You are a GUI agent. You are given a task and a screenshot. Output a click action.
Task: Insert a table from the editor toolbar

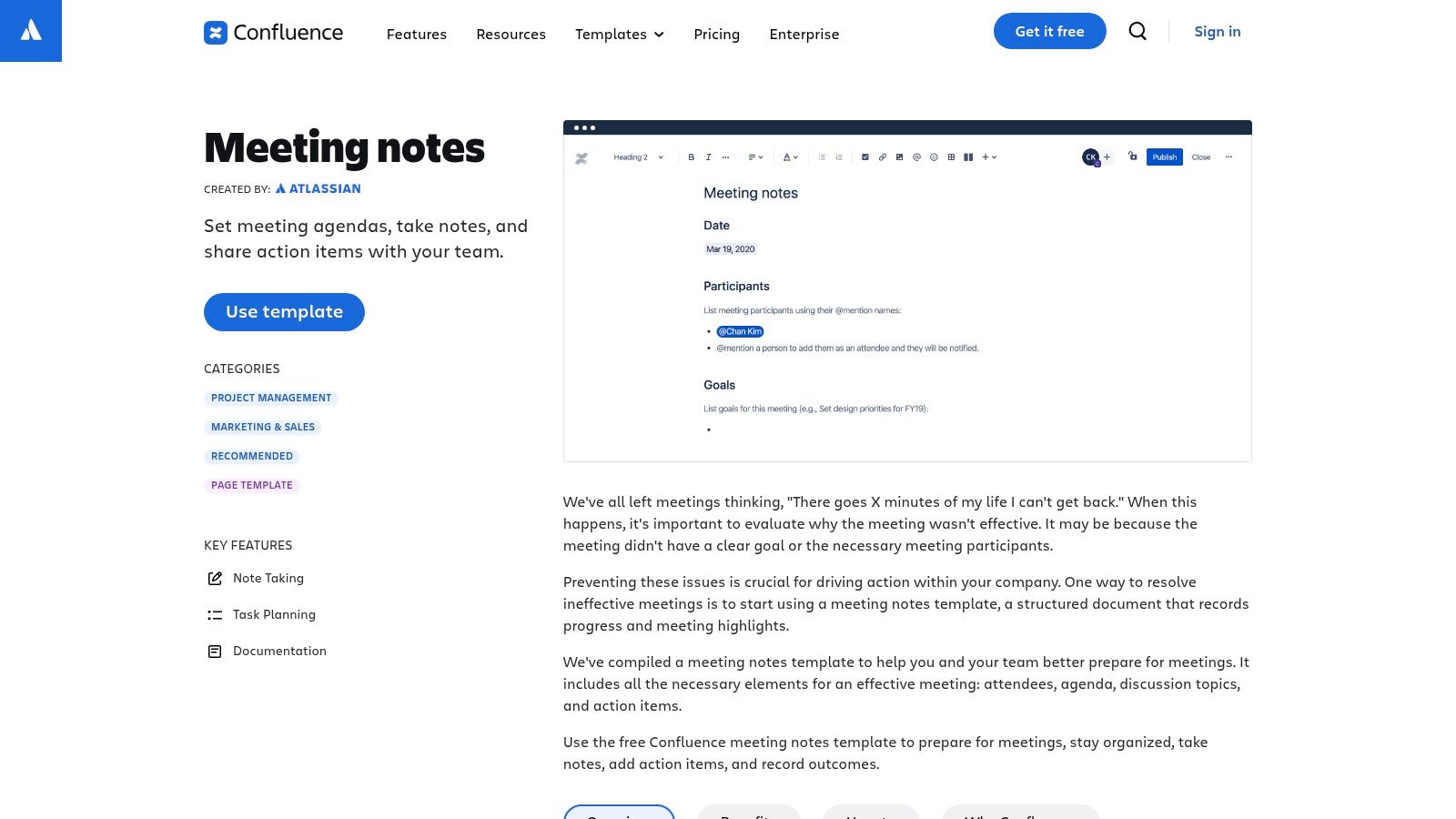[951, 157]
